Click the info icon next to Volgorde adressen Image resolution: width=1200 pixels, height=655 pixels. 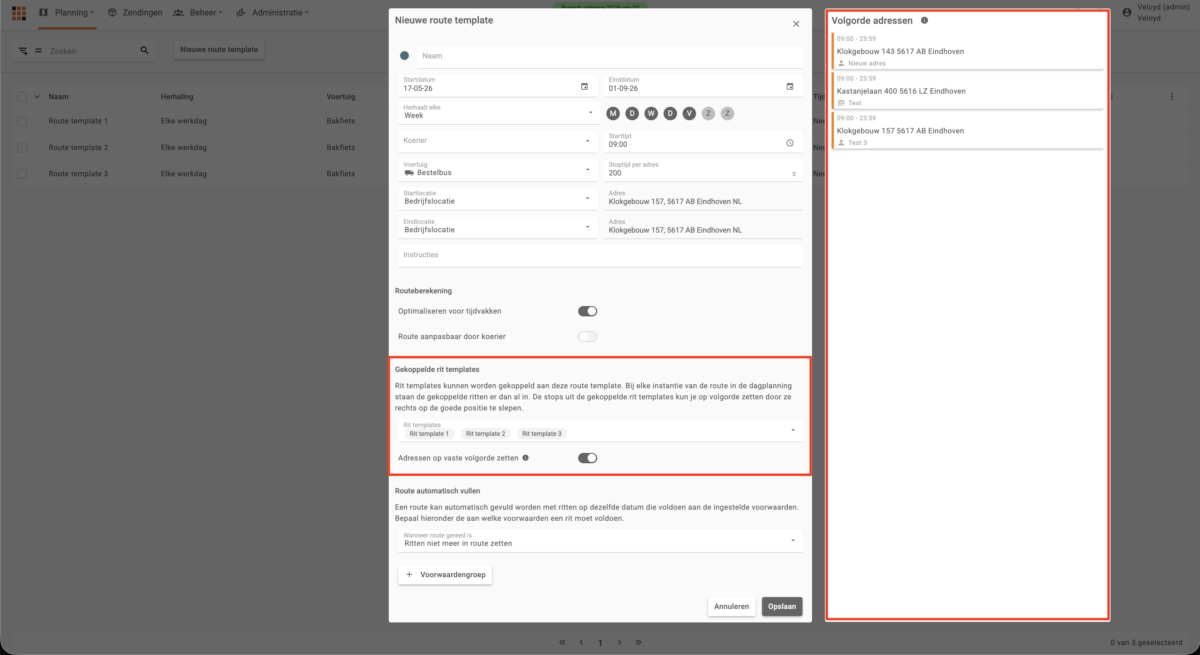pyautogui.click(x=924, y=20)
